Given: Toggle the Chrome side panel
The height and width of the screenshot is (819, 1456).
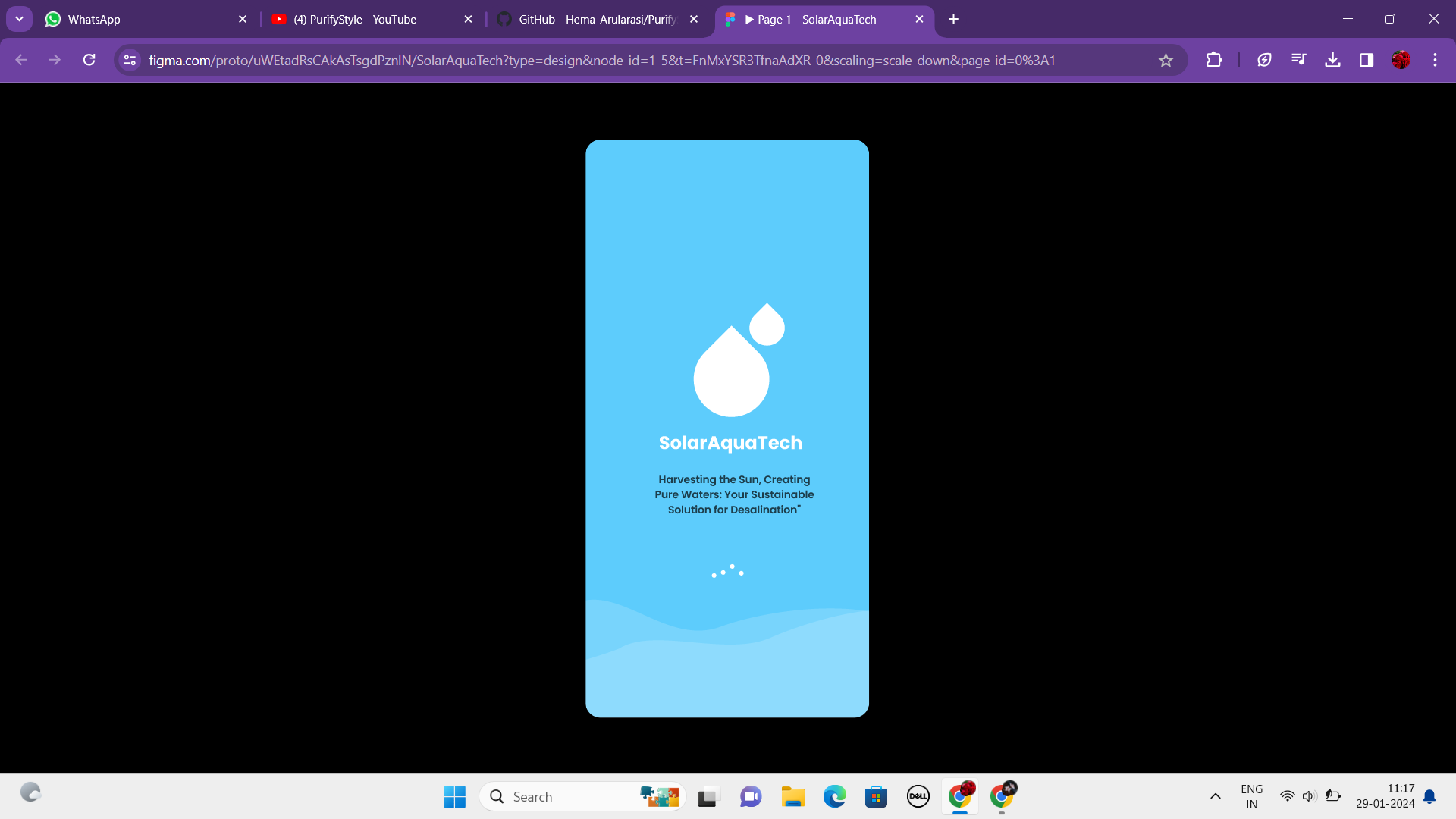Looking at the screenshot, I should pyautogui.click(x=1367, y=60).
